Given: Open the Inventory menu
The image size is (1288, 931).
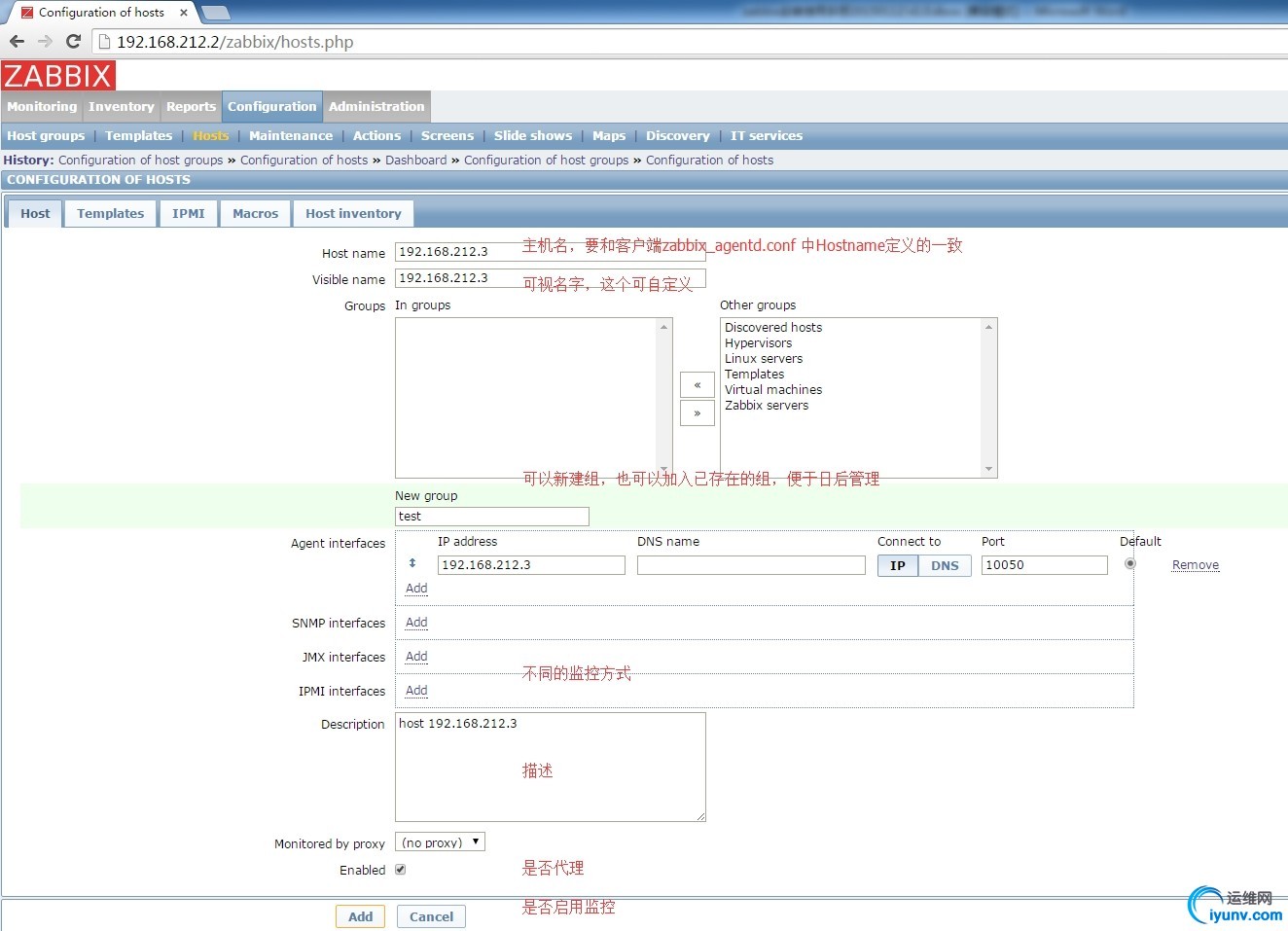Looking at the screenshot, I should click(122, 107).
